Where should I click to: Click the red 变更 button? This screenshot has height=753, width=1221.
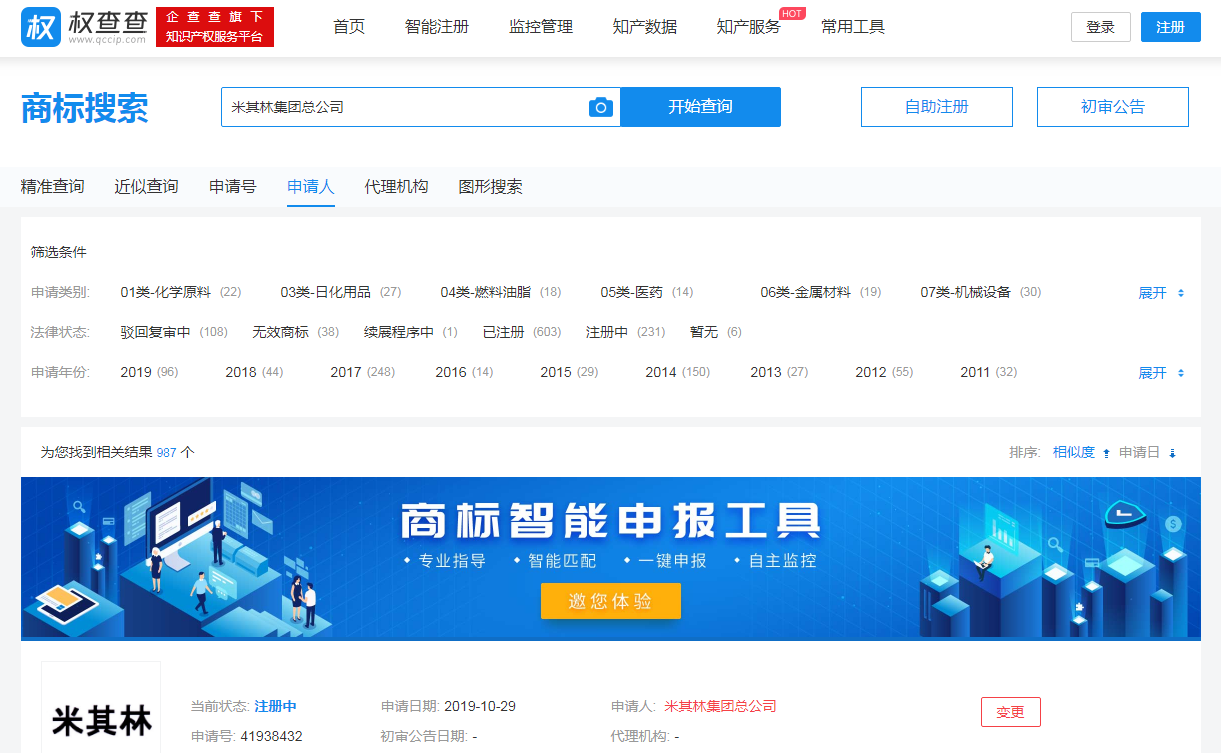(1011, 712)
